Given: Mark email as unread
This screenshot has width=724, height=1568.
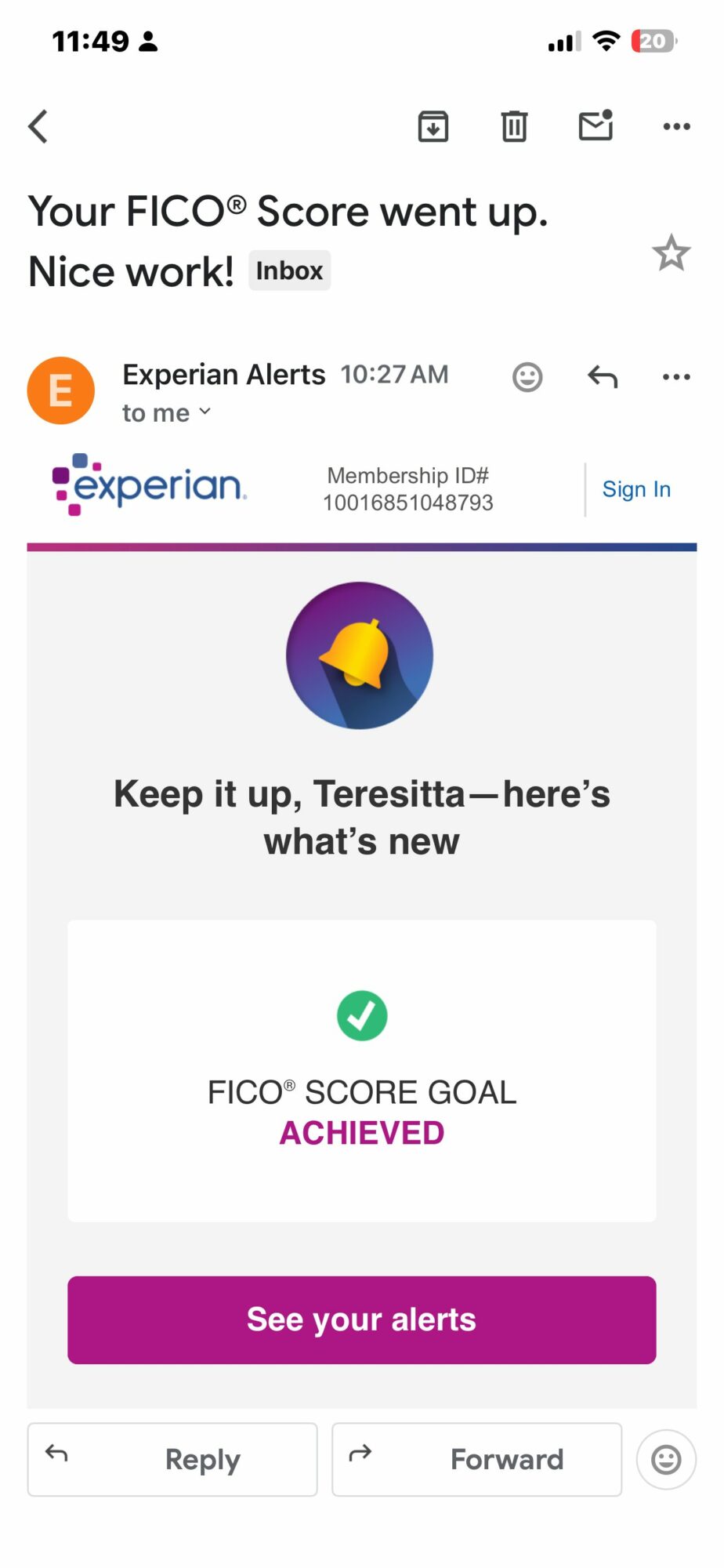Looking at the screenshot, I should [595, 125].
